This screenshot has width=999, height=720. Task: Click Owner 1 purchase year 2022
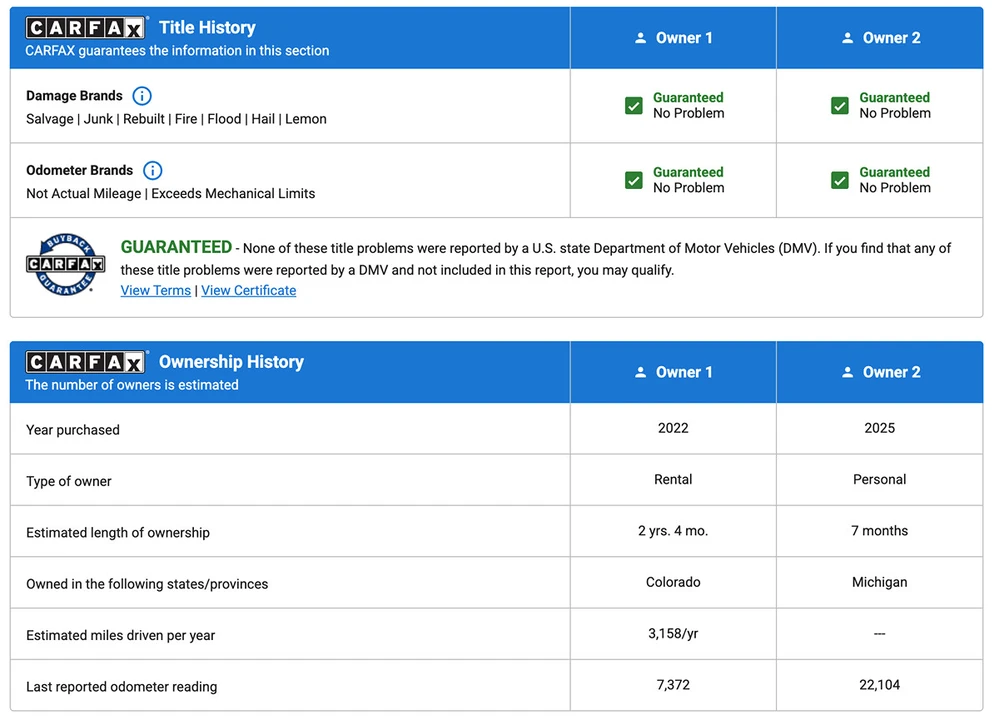point(673,428)
